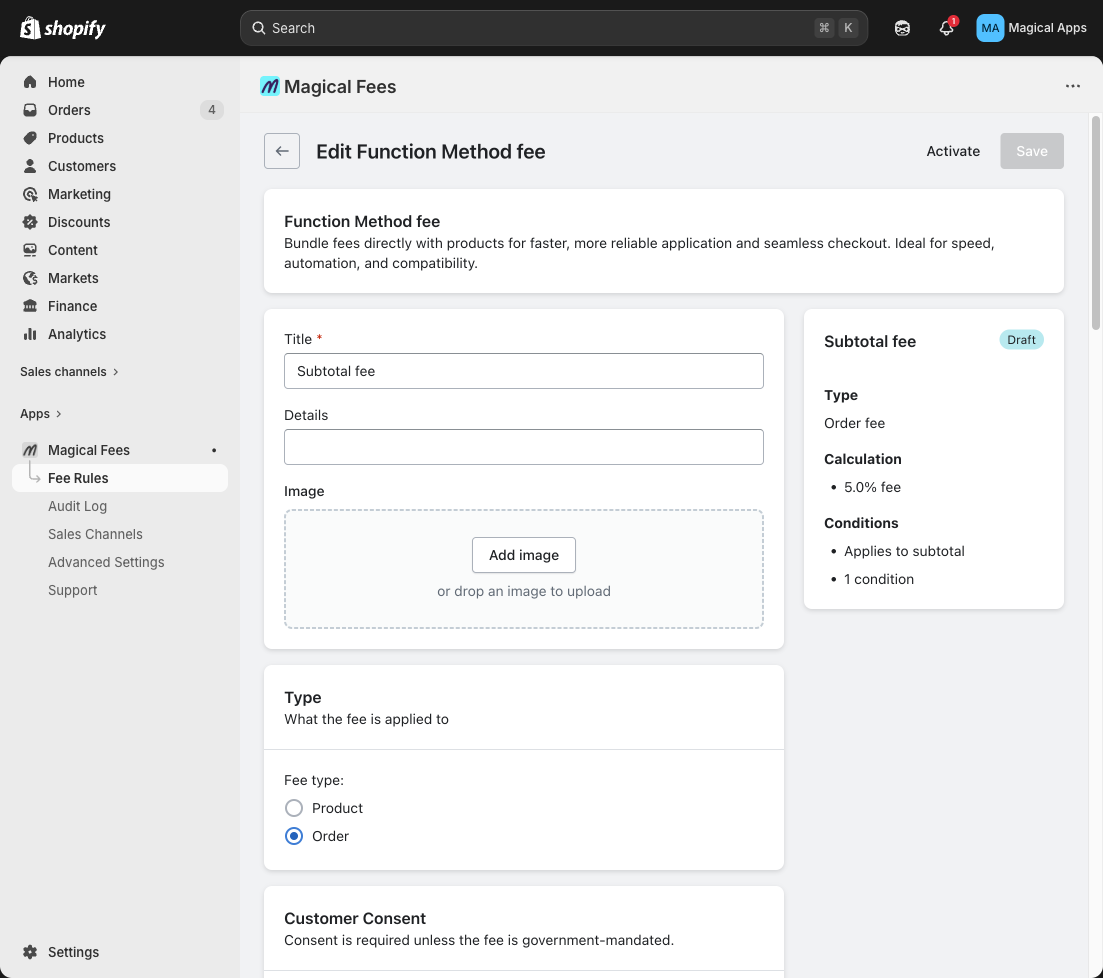This screenshot has width=1103, height=978.
Task: Click the Add image button
Action: [x=524, y=555]
